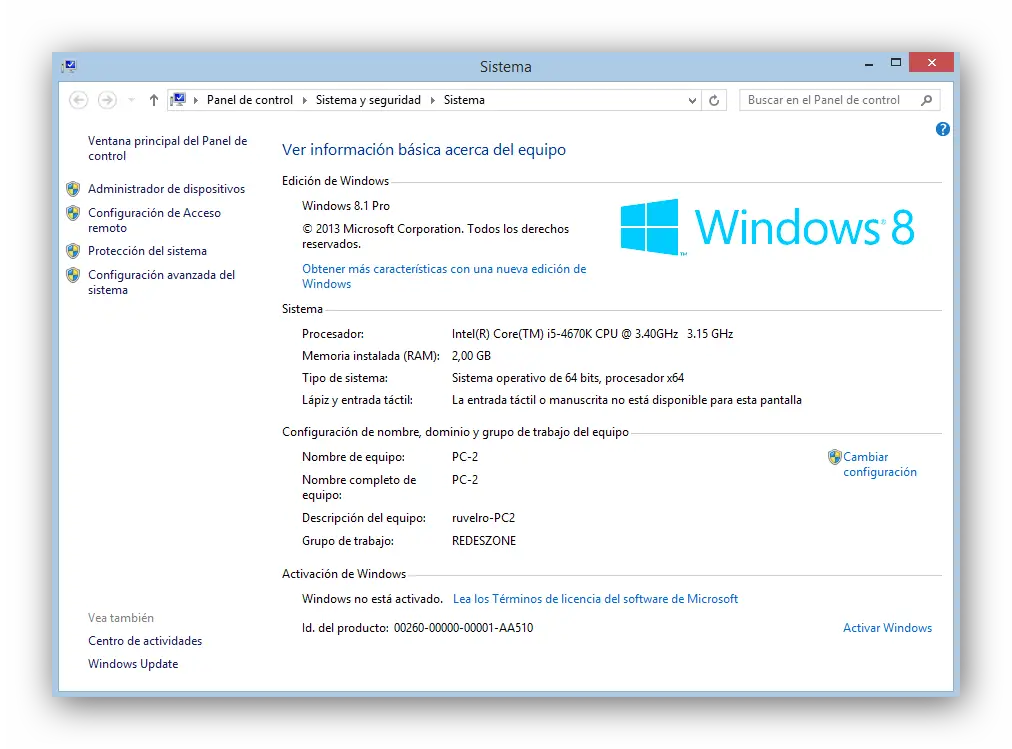Close the Sistema window
1012x749 pixels.
(x=931, y=63)
